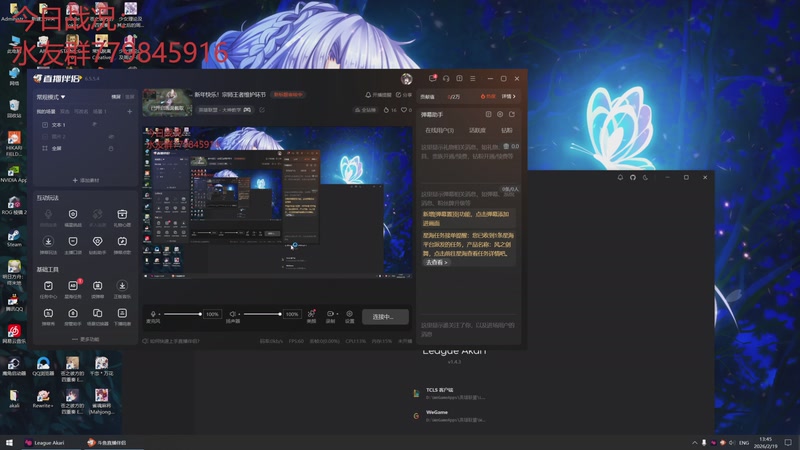Open the 弹幕秀 tool
Image resolution: width=800 pixels, height=450 pixels.
(48, 313)
